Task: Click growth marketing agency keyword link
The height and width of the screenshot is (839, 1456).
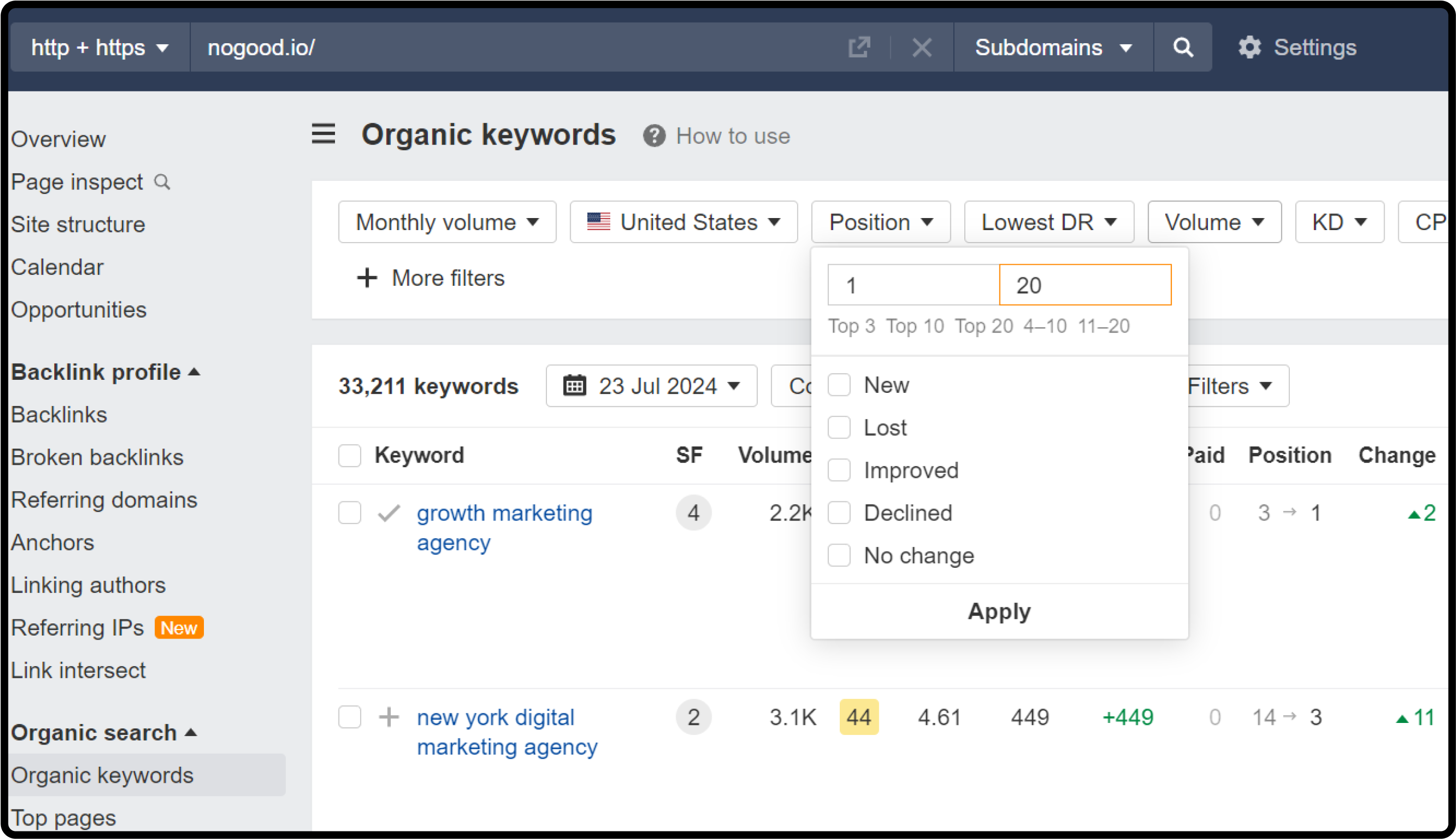Action: (503, 527)
